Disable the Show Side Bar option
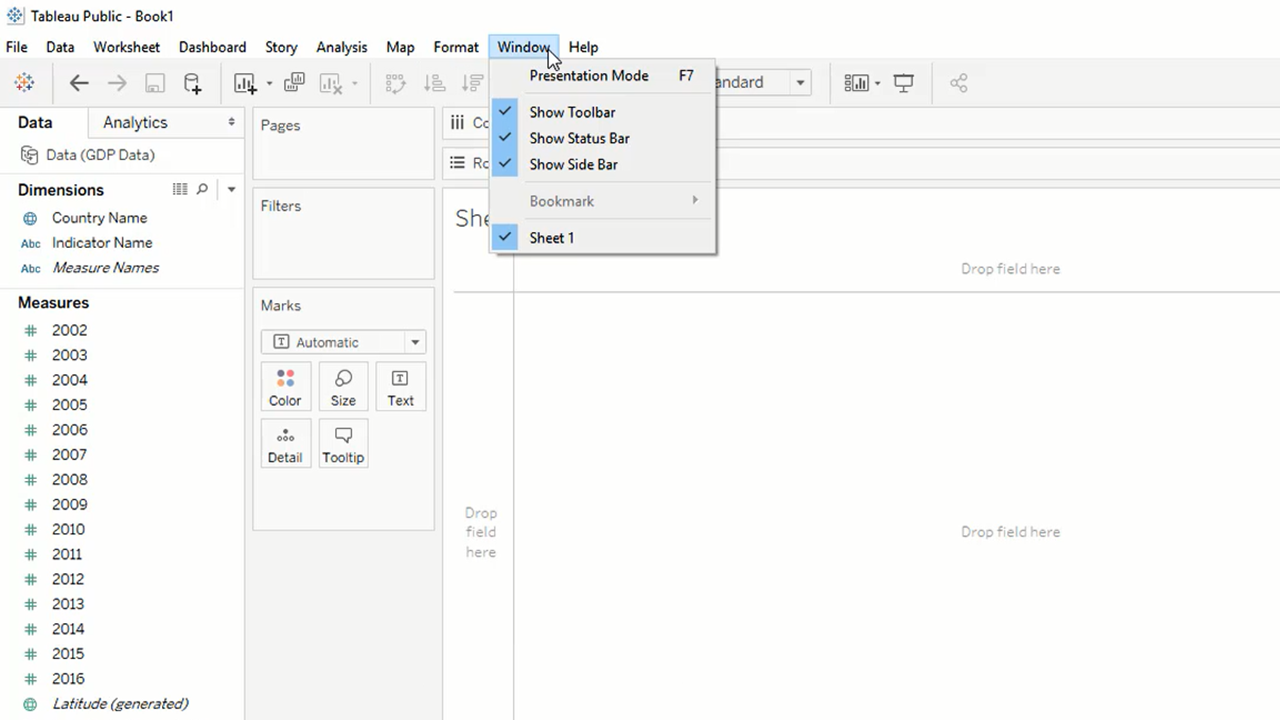This screenshot has height=720, width=1280. (x=573, y=164)
